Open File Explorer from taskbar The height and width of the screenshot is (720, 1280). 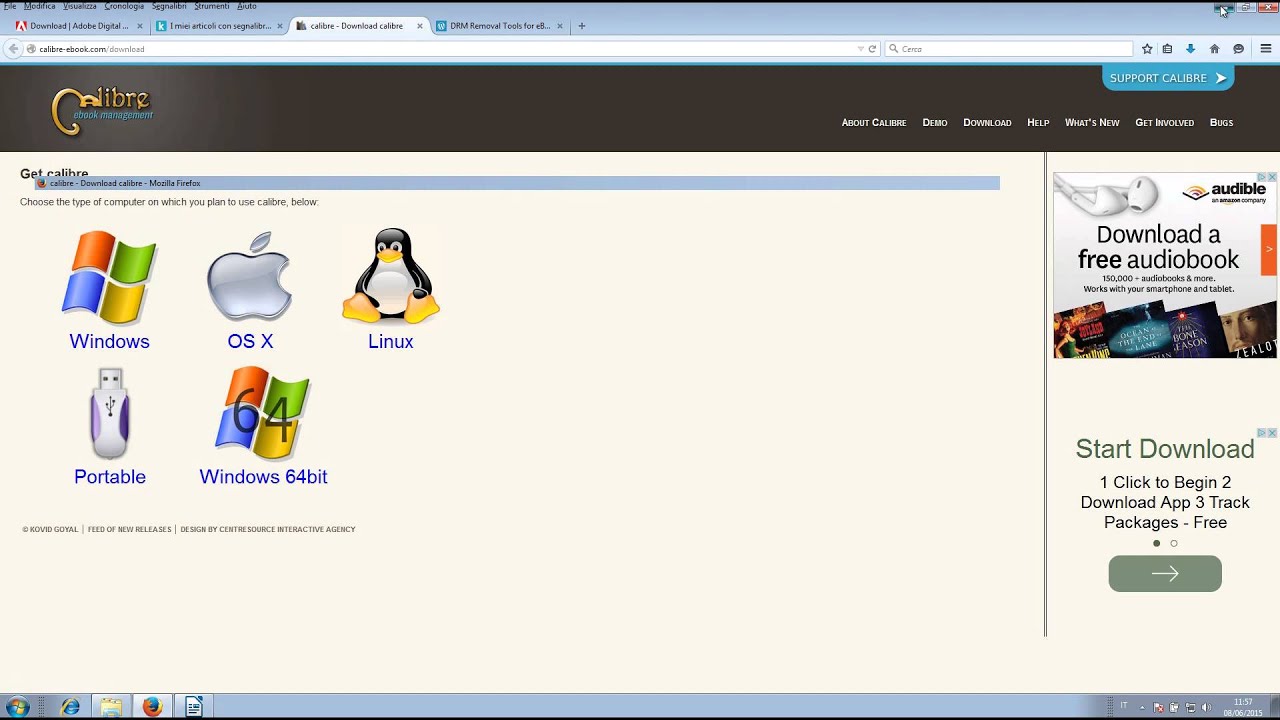coord(111,707)
